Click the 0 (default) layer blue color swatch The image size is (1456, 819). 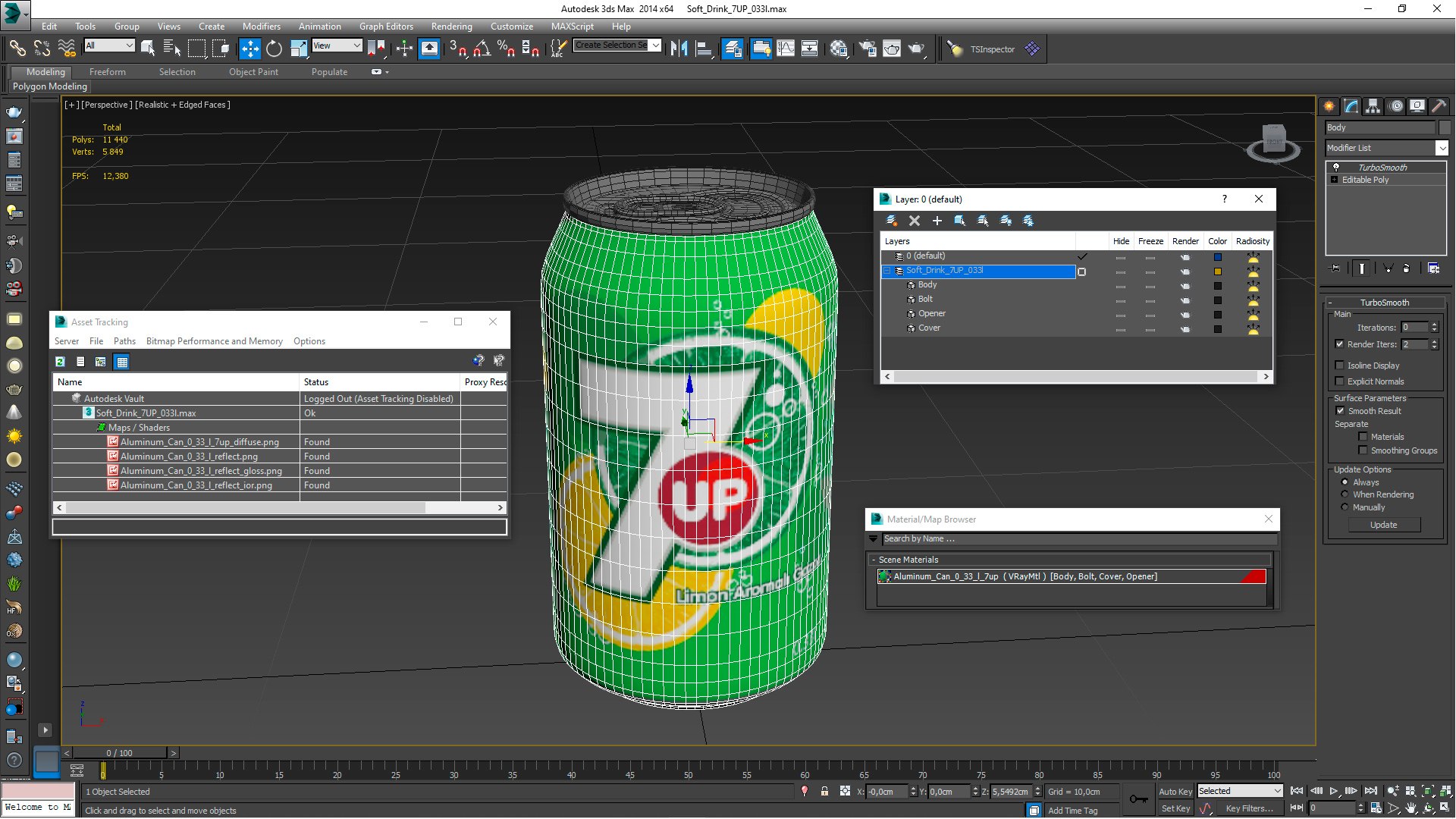click(1218, 256)
